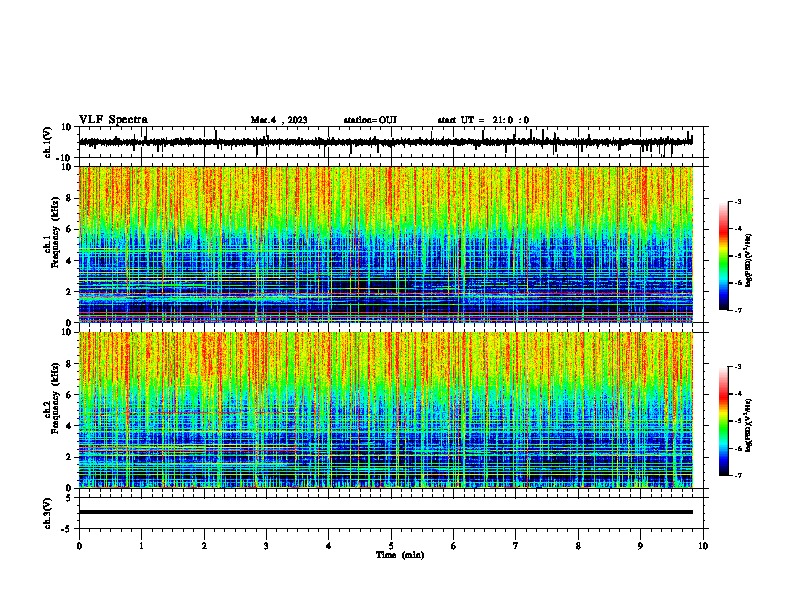Click the "2" kHz tick of ch.2 spectrogram
Screen dimensions: 792x612
tap(69, 457)
